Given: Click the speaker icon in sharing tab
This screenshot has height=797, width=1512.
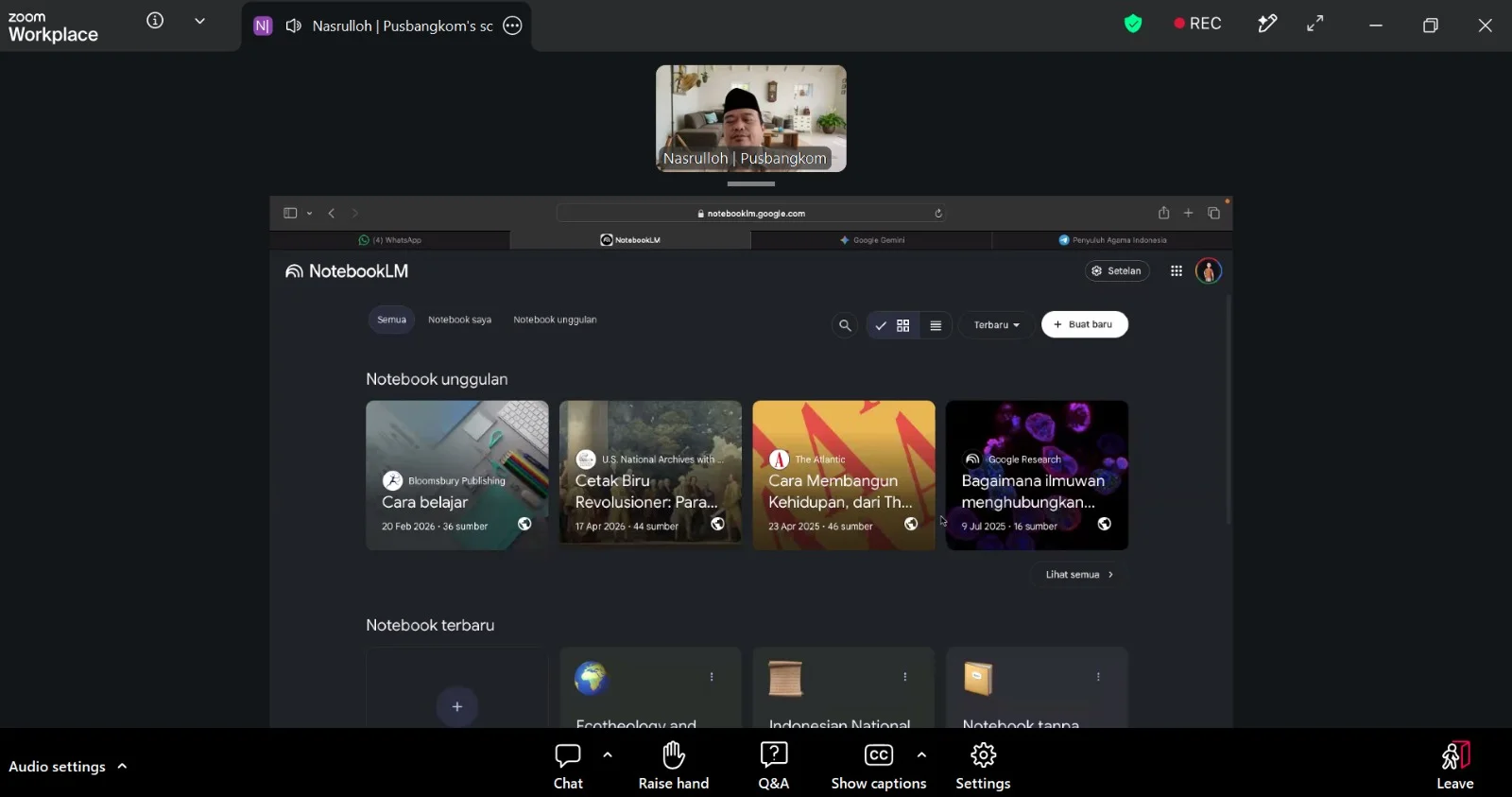Looking at the screenshot, I should pos(293,26).
